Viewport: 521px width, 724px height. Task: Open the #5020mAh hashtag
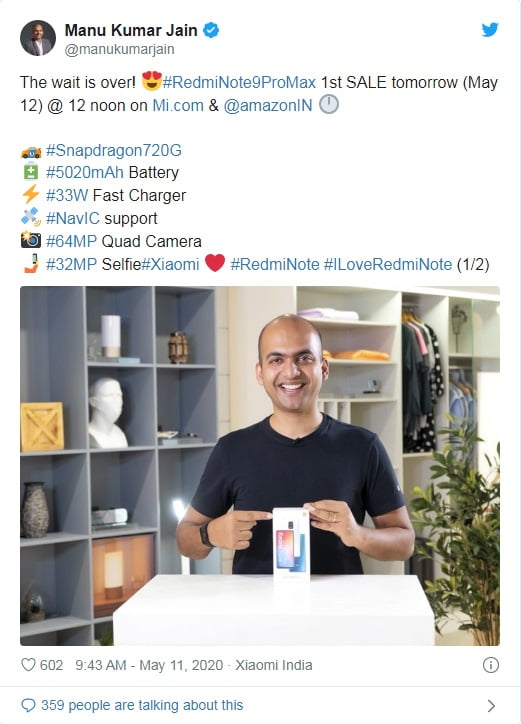coord(85,172)
